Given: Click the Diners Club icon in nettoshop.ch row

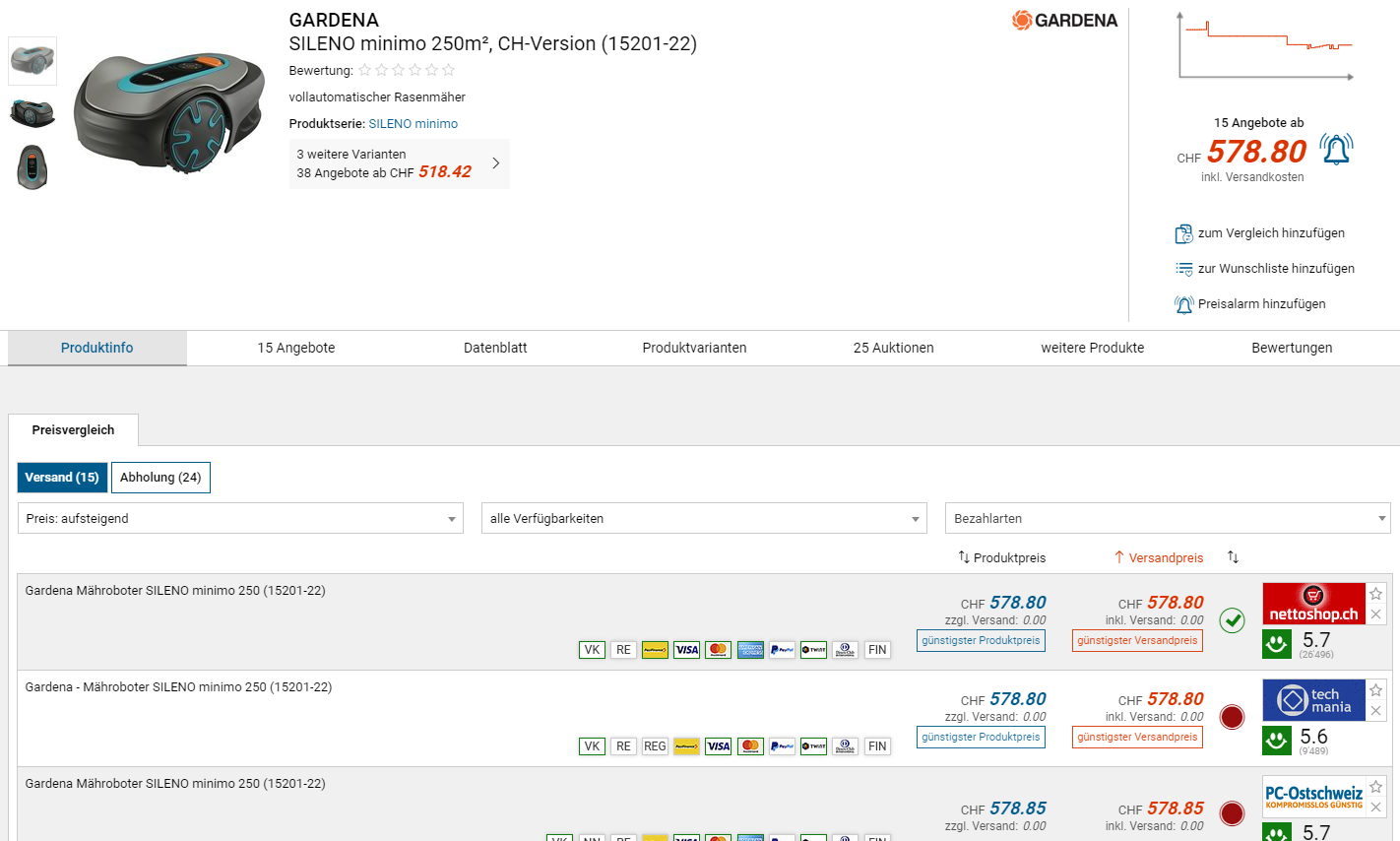Looking at the screenshot, I should tap(845, 650).
